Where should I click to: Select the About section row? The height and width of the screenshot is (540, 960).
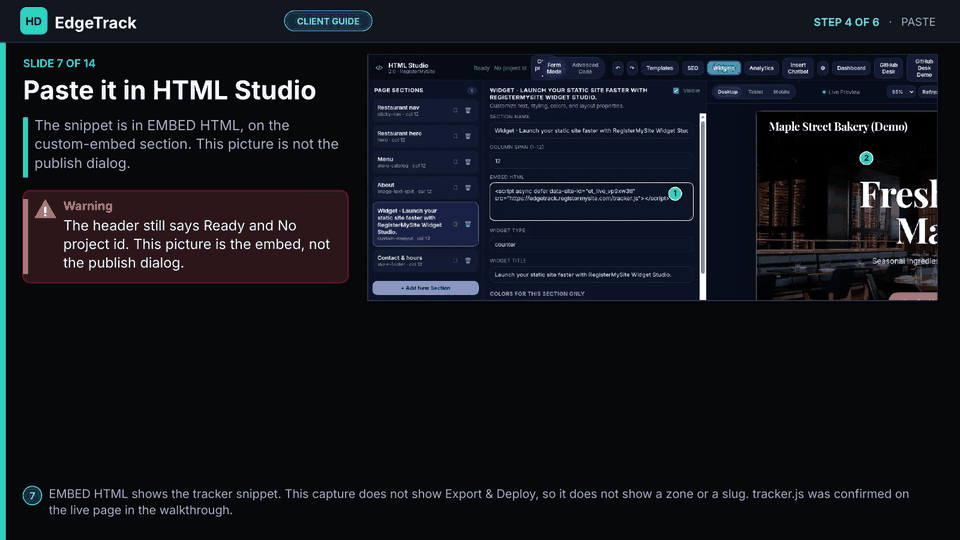pyautogui.click(x=426, y=188)
